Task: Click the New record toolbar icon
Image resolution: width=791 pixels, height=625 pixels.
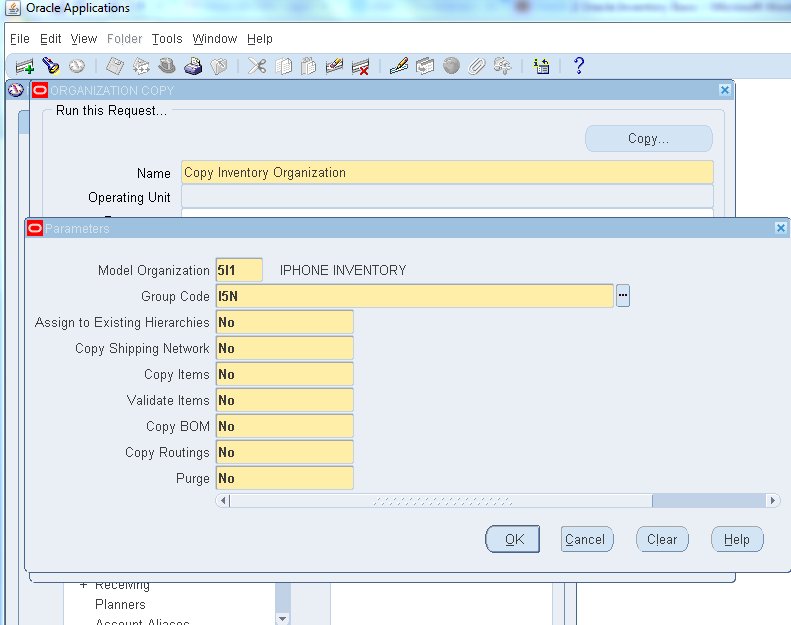Action: [x=24, y=66]
